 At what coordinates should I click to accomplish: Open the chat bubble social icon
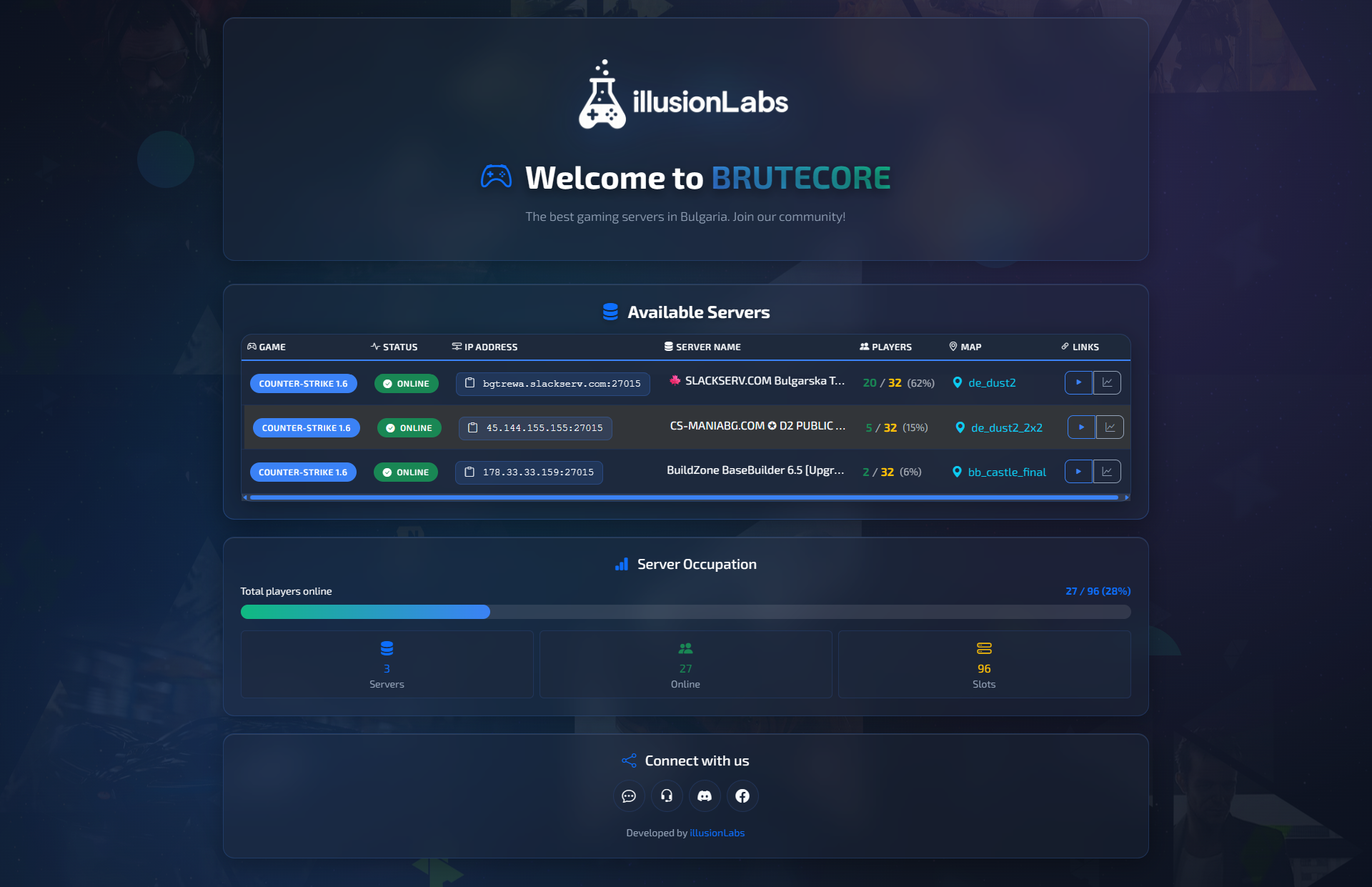pyautogui.click(x=629, y=796)
